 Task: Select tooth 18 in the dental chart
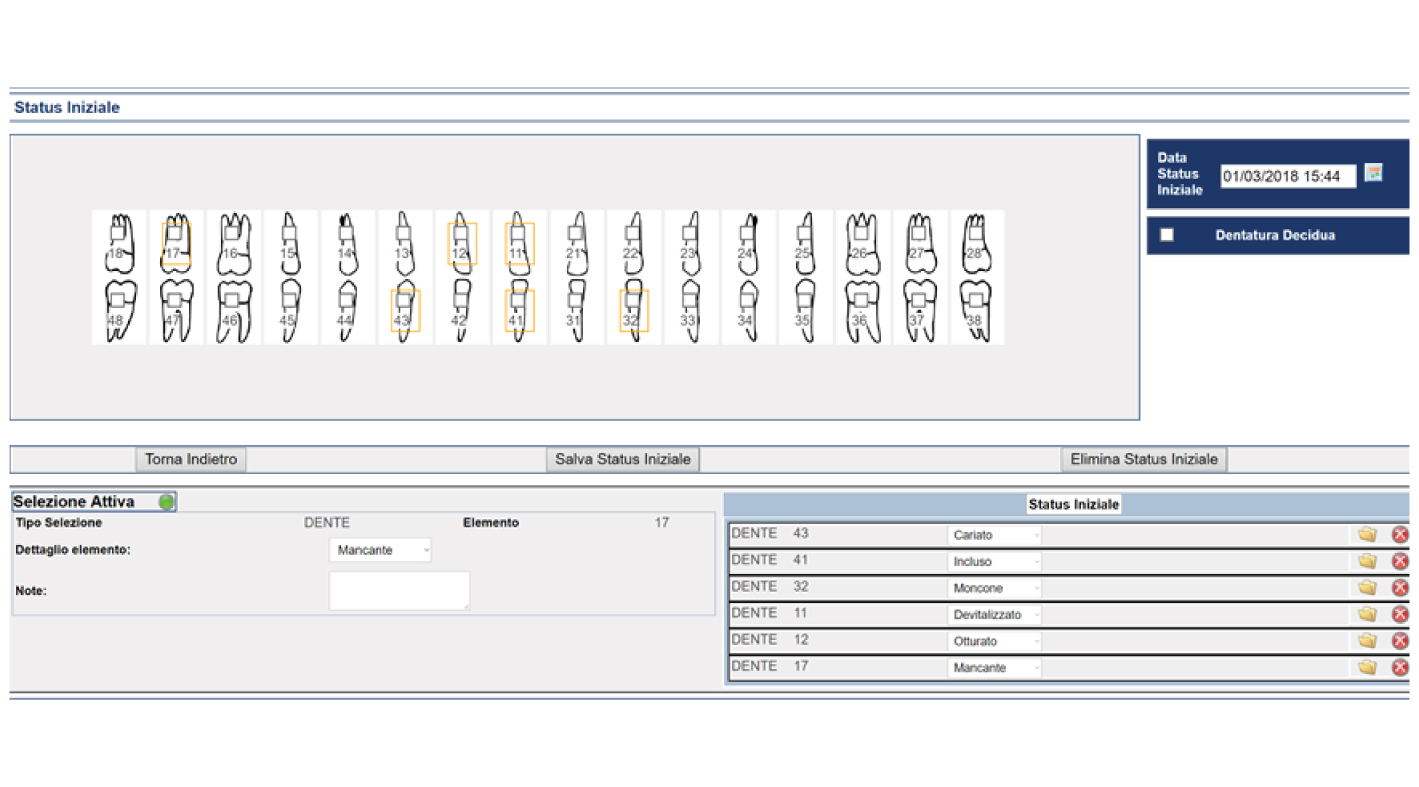[119, 243]
